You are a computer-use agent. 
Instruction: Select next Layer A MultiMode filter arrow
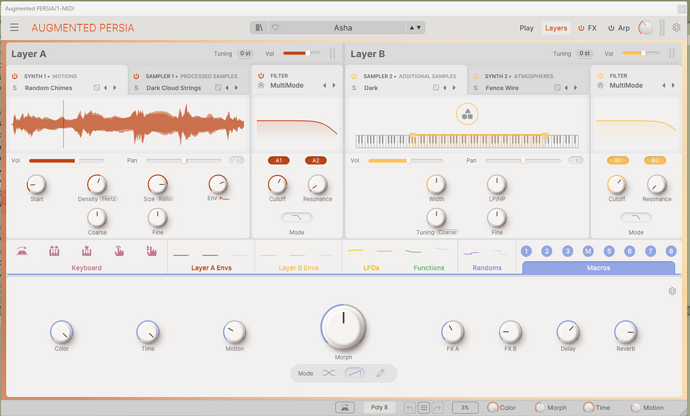pos(334,85)
